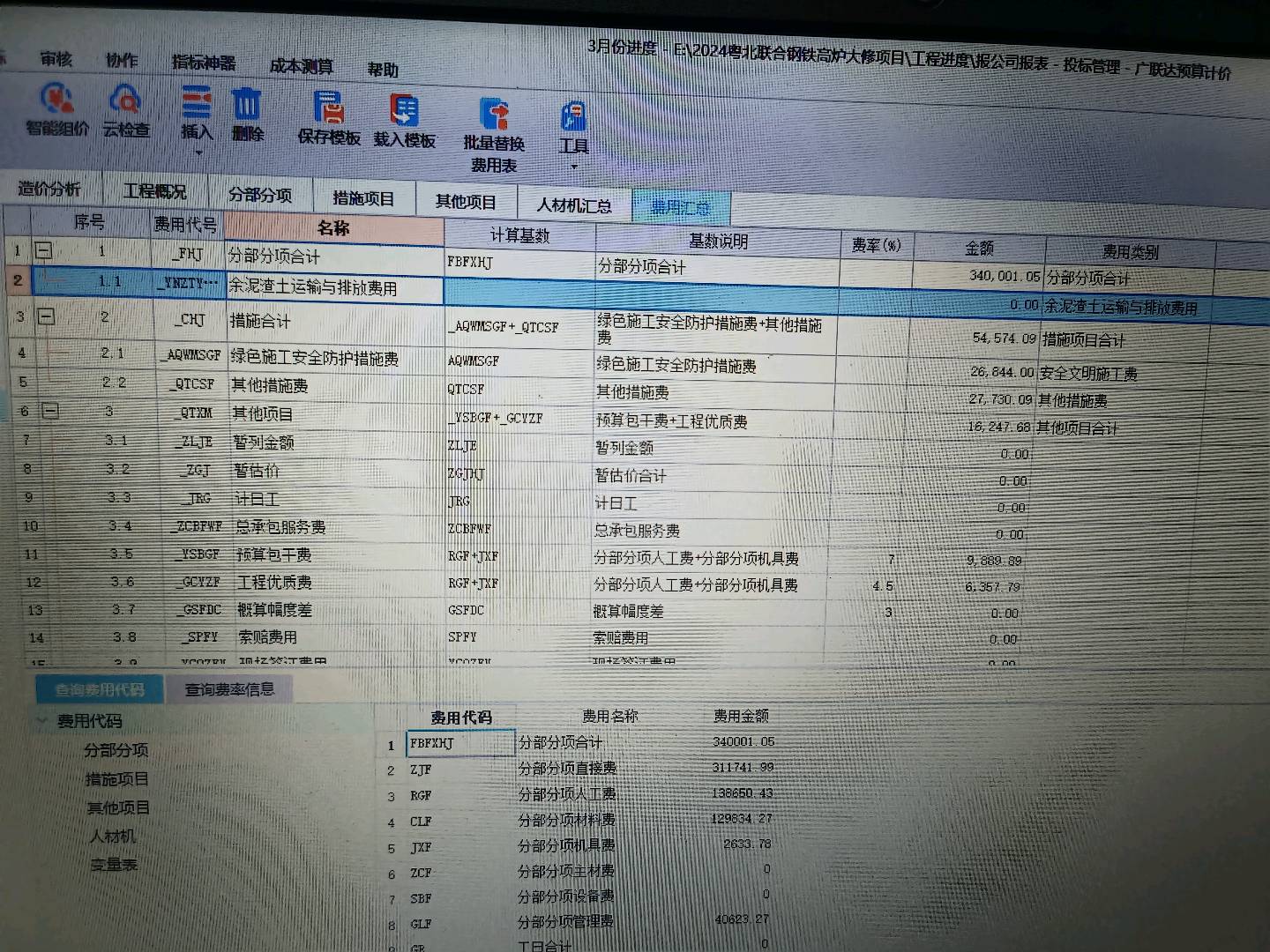1270x952 pixels.
Task: Switch to the 工程概况 tab
Action: click(x=155, y=190)
